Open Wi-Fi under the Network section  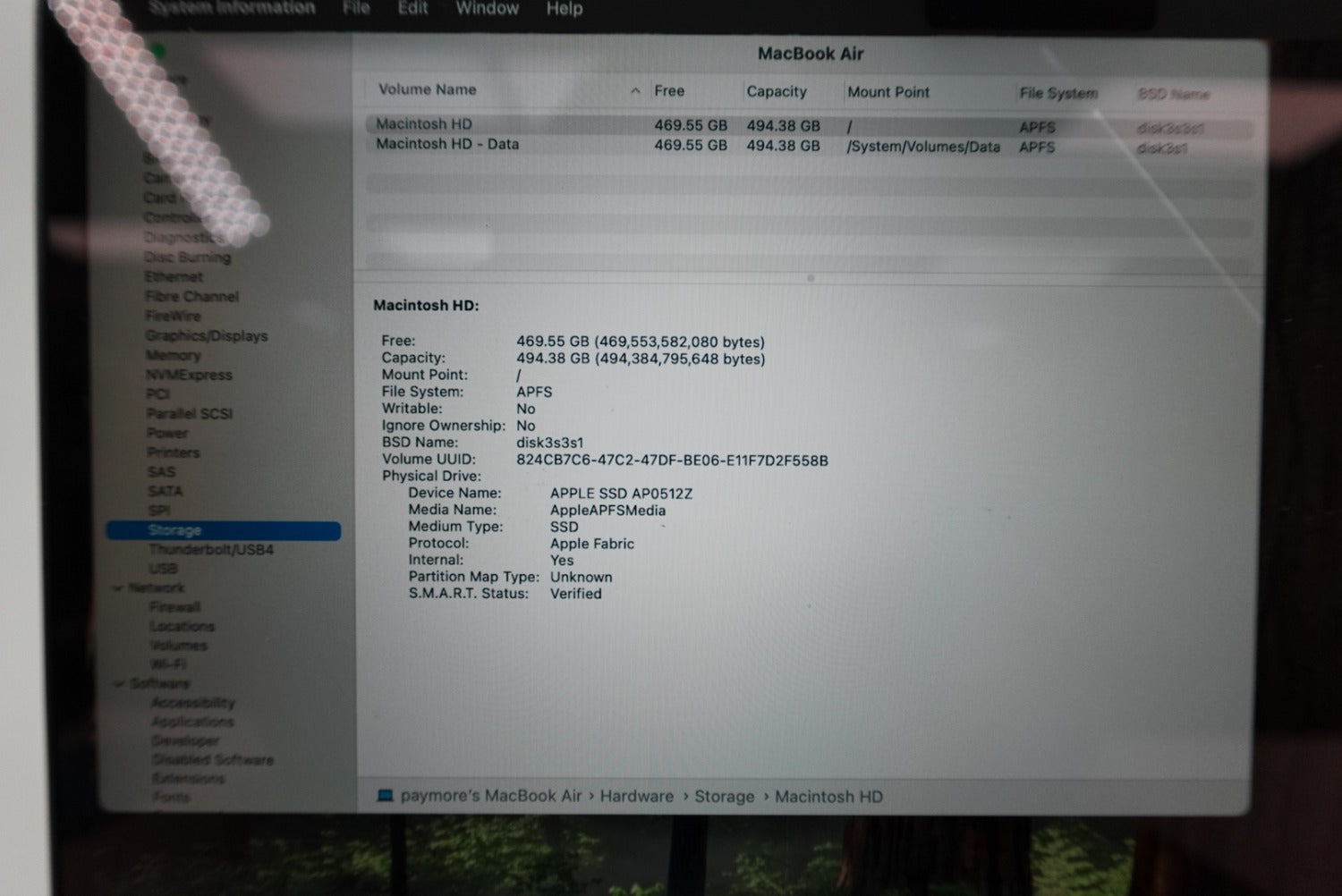168,664
